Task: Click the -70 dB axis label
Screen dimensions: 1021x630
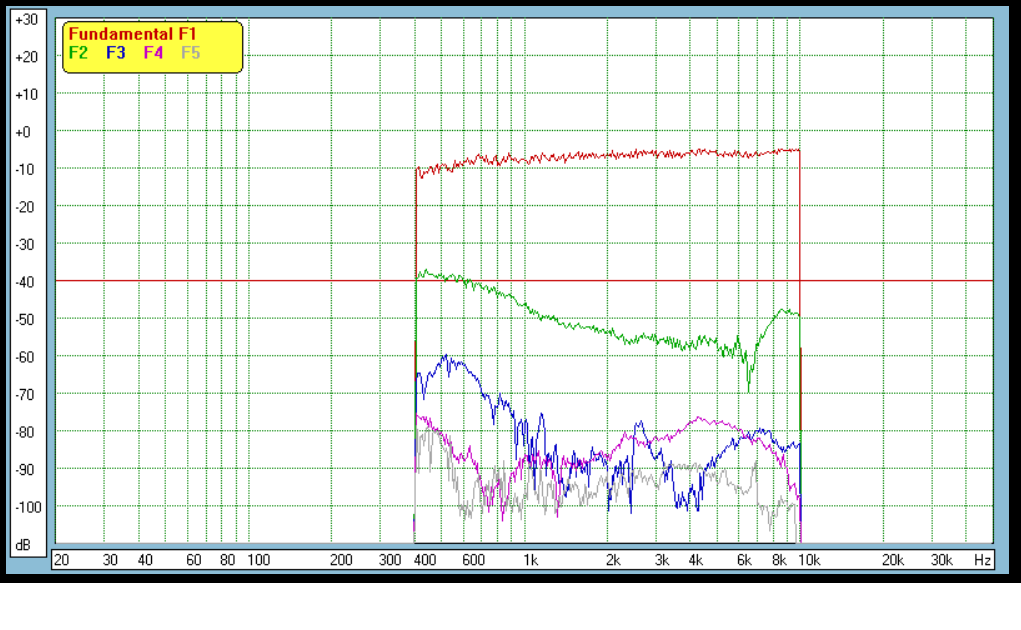Action: (25, 395)
